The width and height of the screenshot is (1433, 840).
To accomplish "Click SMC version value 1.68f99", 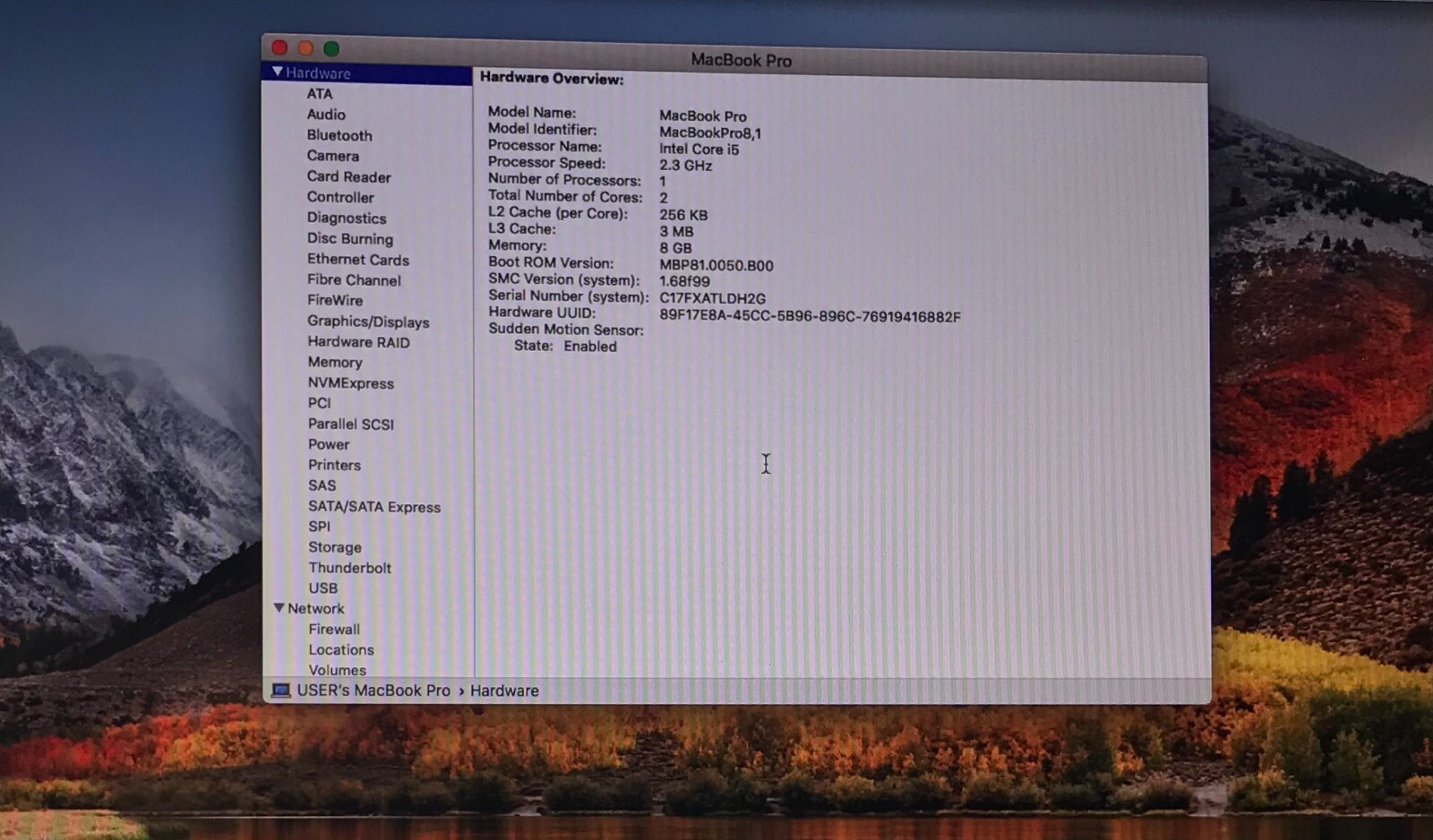I will 684,281.
